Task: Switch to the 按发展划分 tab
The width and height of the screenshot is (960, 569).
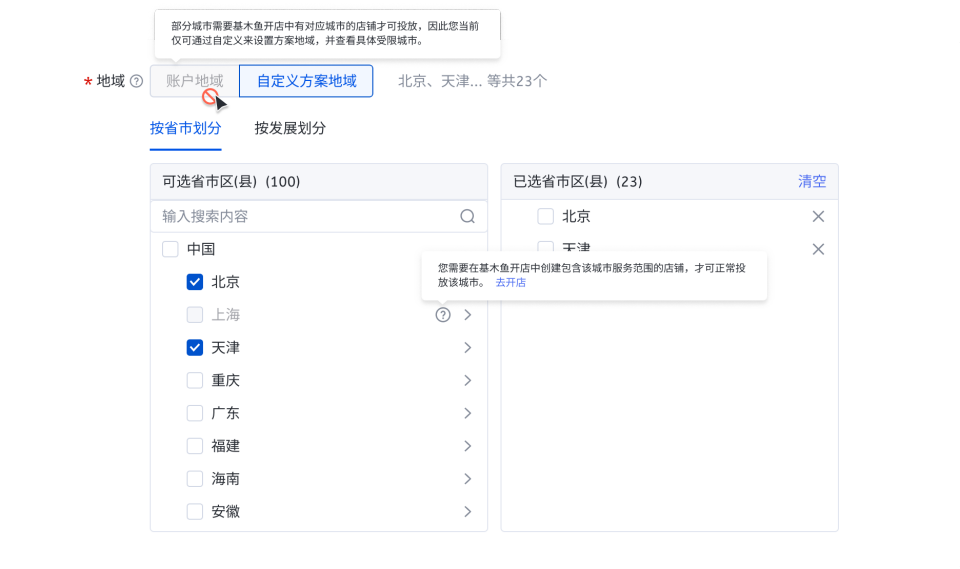Action: pos(290,128)
